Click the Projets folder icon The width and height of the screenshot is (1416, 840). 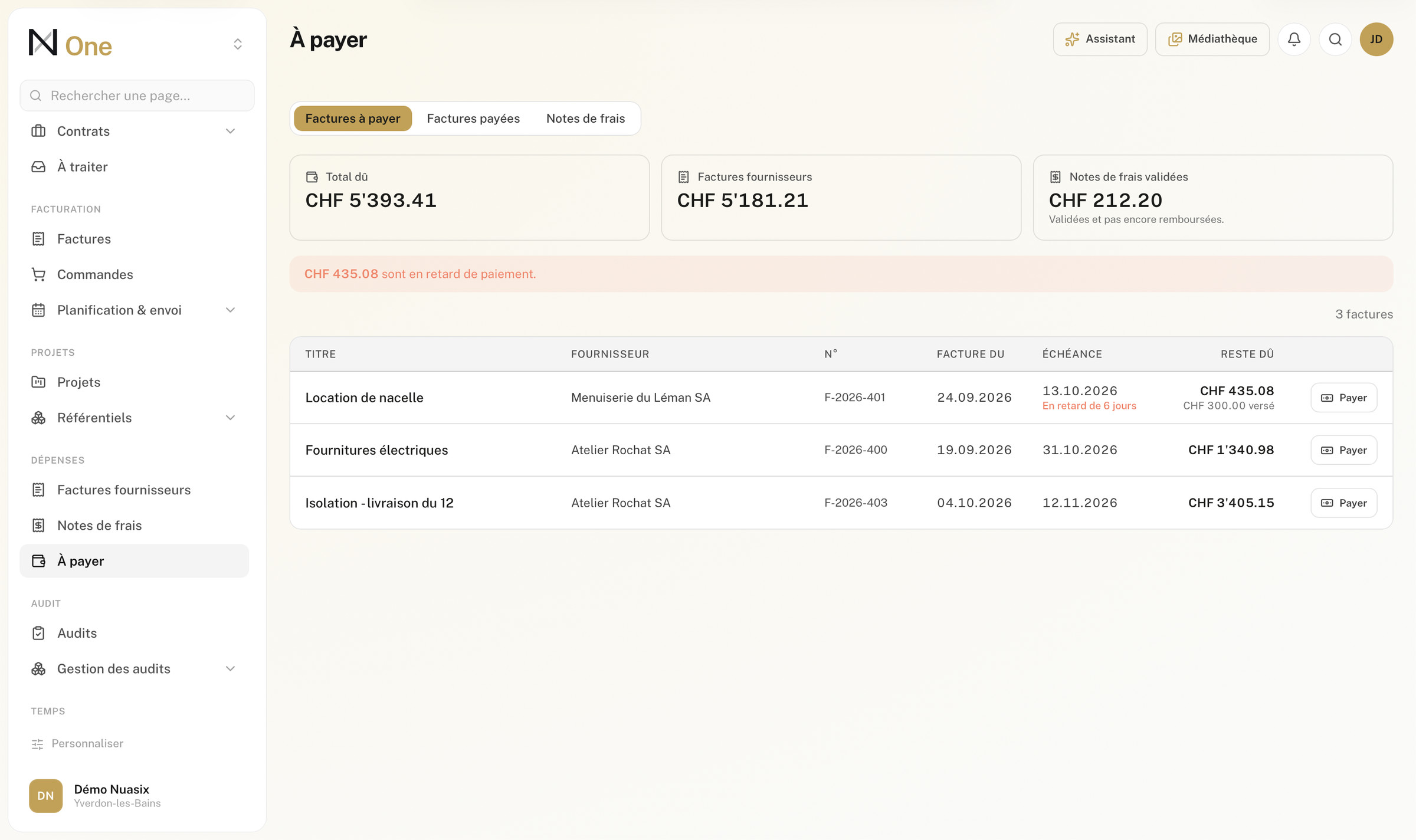(38, 382)
